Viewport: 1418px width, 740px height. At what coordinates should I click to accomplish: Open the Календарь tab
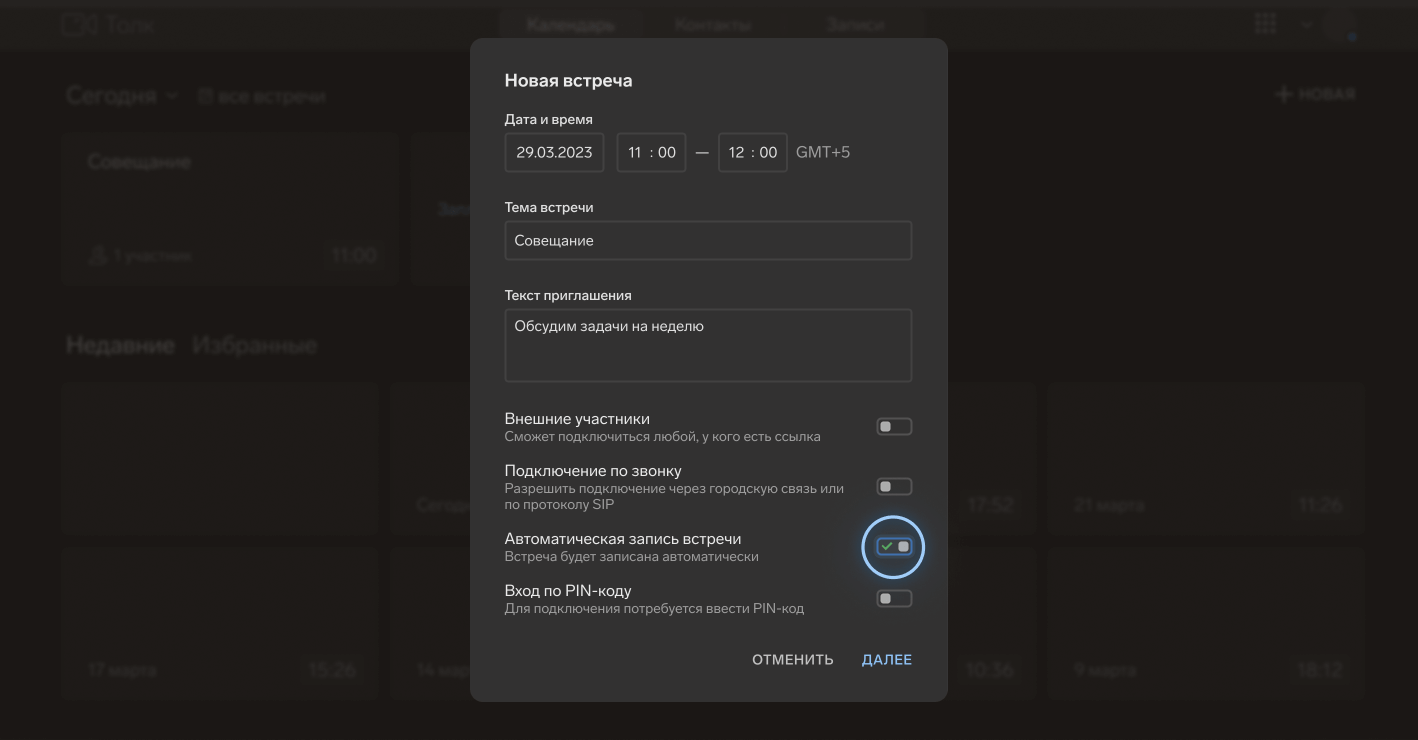(x=570, y=25)
